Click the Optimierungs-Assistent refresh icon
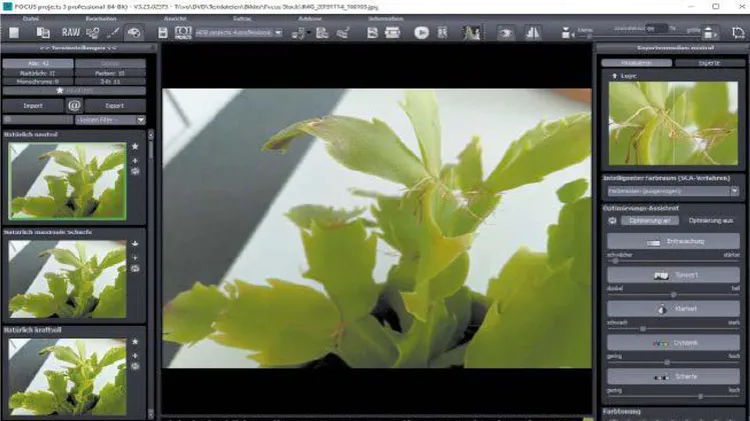The image size is (750, 421). (x=612, y=221)
